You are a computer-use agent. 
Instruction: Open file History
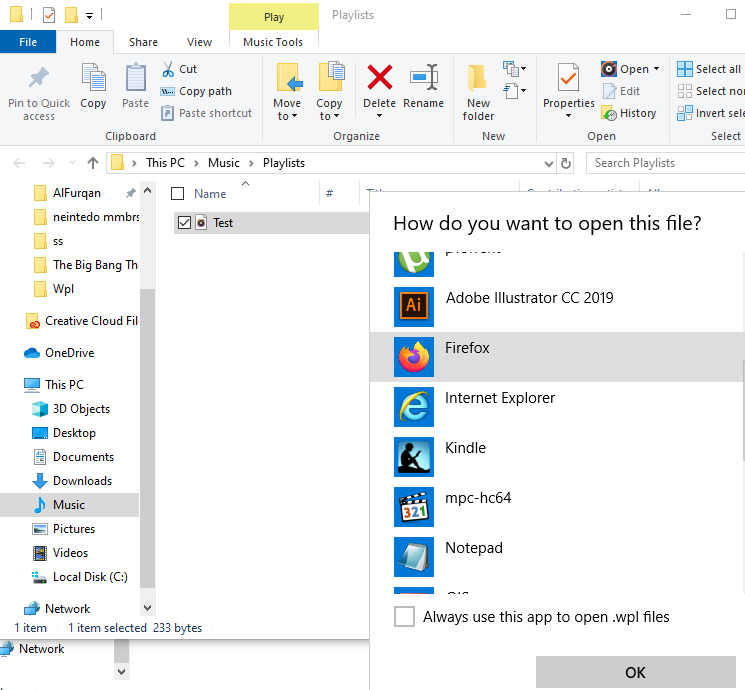[629, 113]
